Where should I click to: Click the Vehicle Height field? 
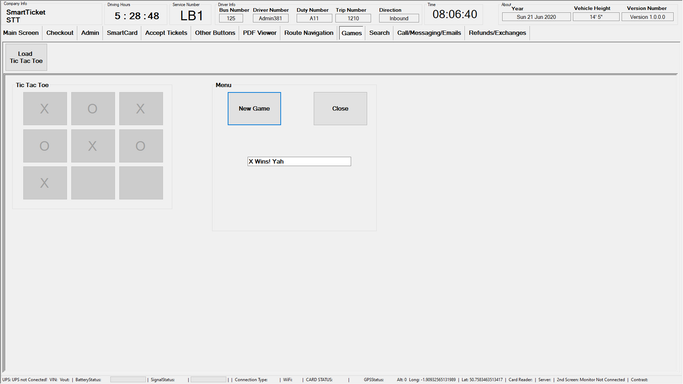tap(596, 17)
